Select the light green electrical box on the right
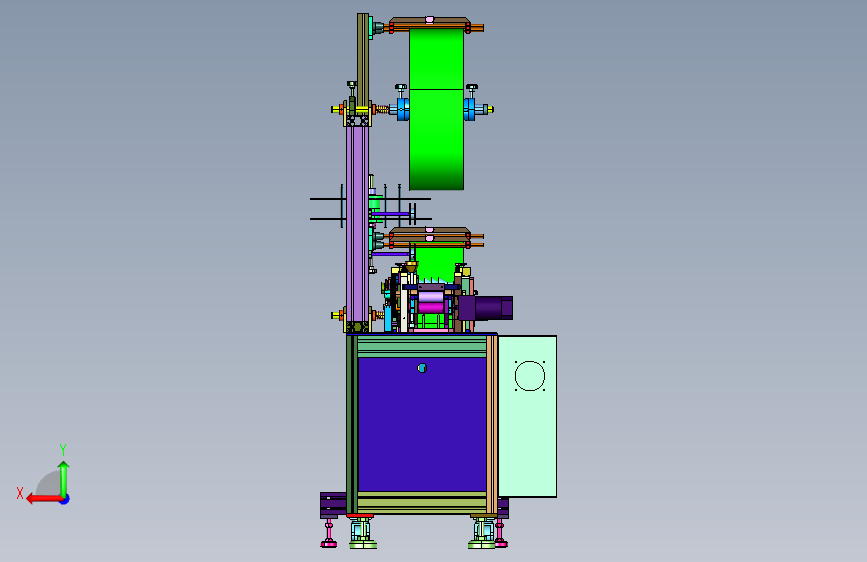867x562 pixels. [x=527, y=416]
